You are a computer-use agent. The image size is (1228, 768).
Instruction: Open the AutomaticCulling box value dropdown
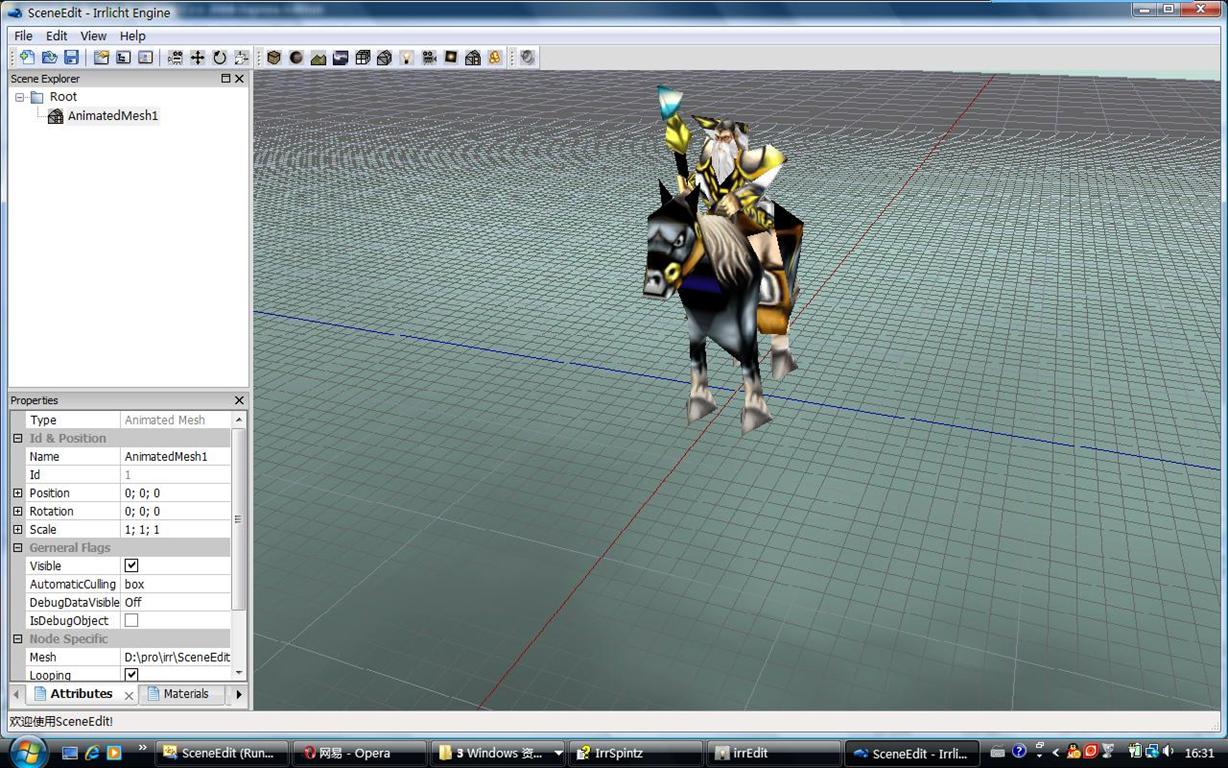(x=175, y=584)
